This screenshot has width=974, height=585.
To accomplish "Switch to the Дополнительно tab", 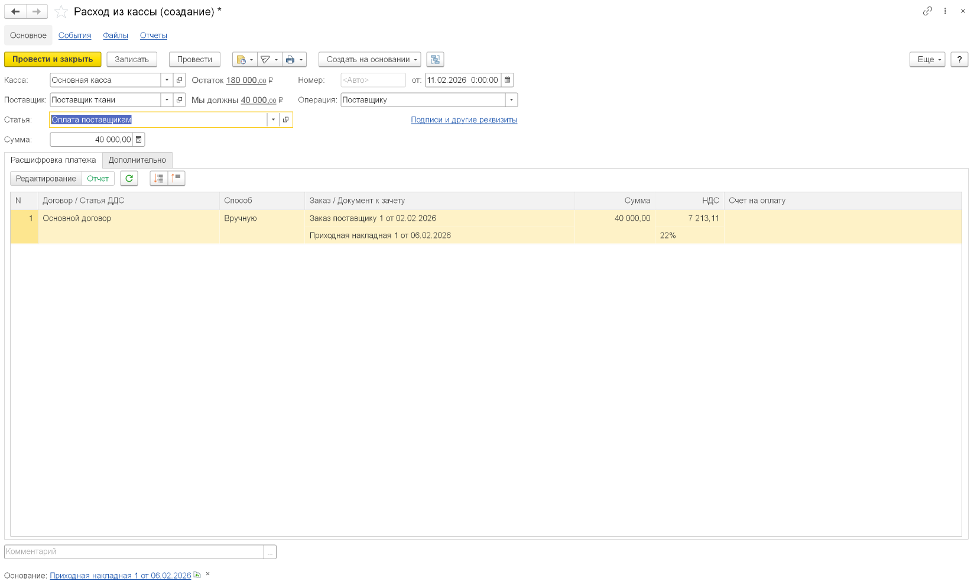I will click(138, 159).
